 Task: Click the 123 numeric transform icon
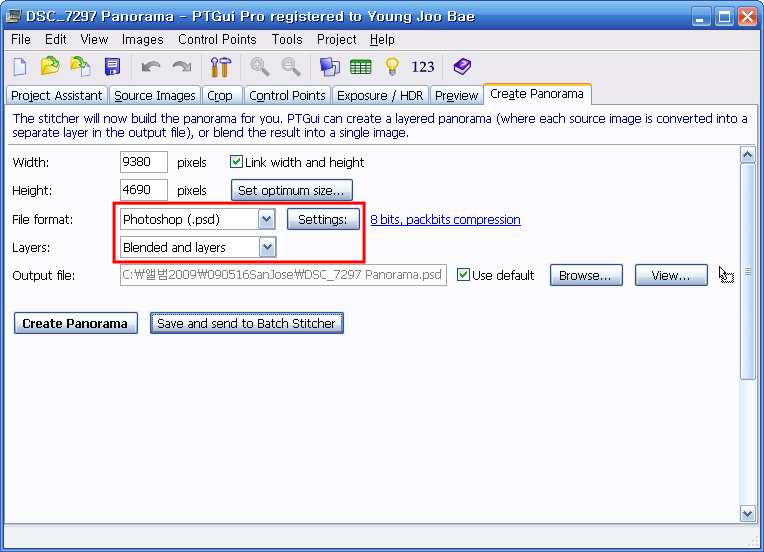point(422,67)
